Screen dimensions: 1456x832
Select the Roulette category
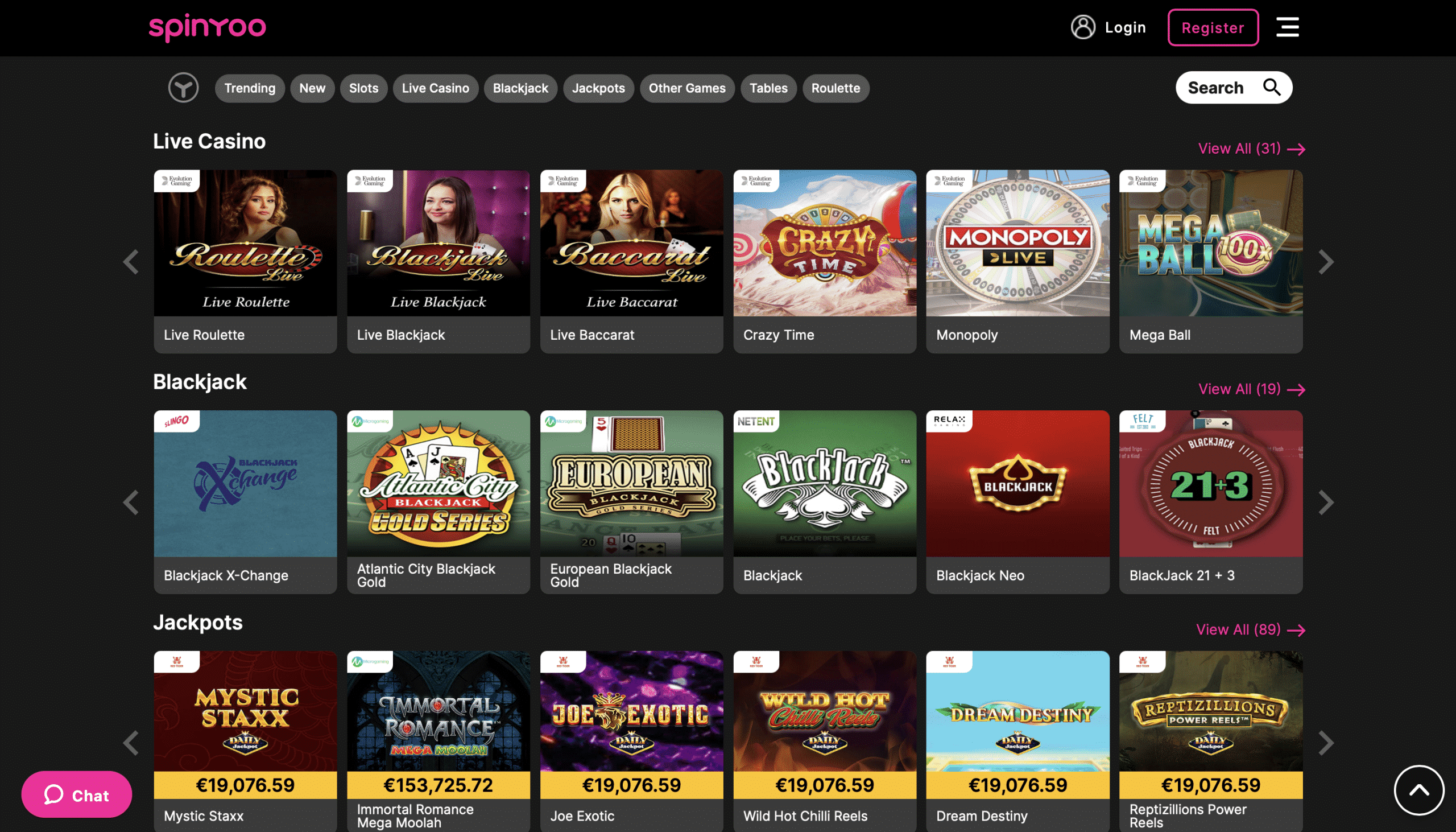pos(835,88)
